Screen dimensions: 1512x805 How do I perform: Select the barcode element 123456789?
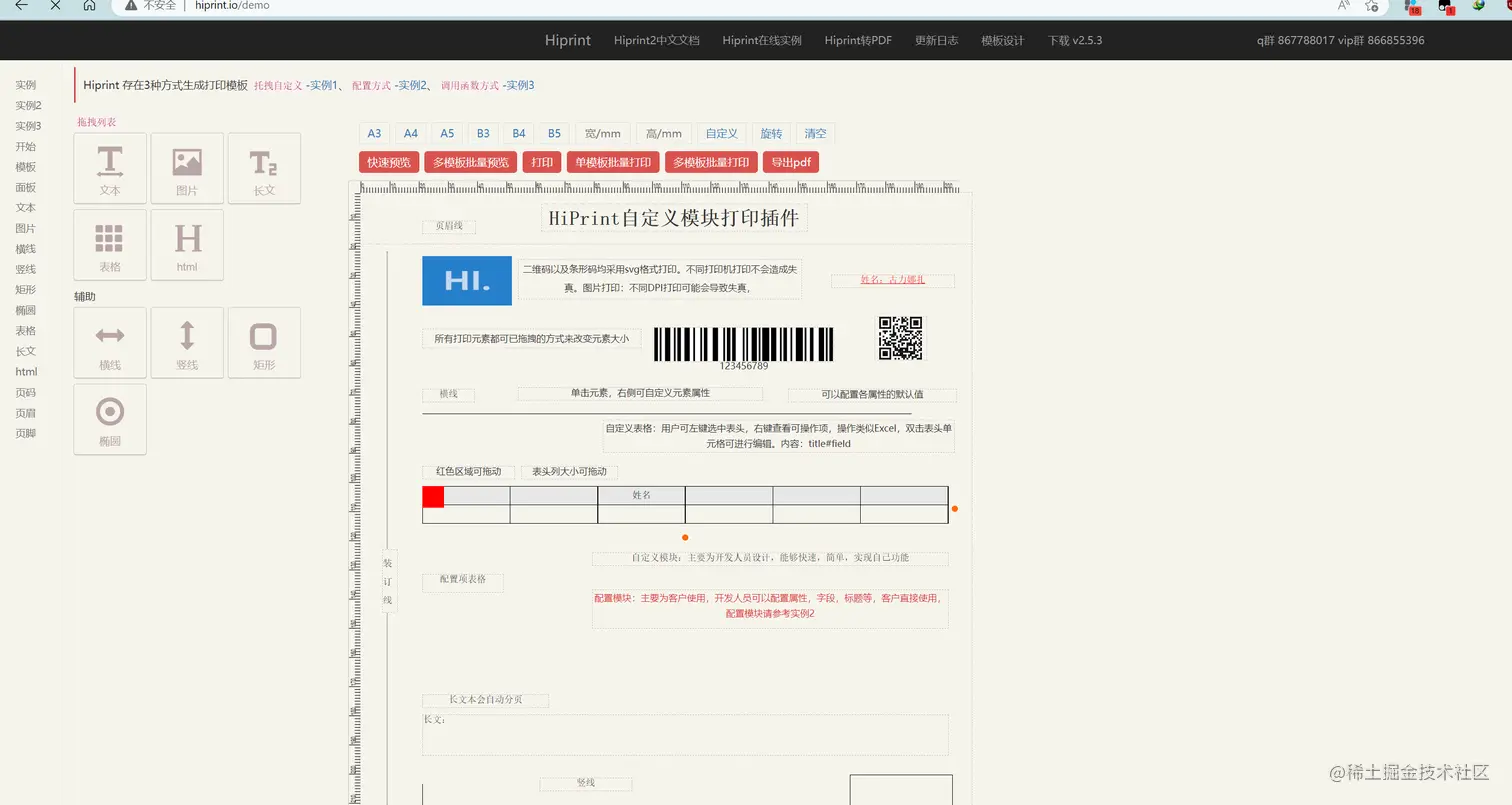pos(744,348)
